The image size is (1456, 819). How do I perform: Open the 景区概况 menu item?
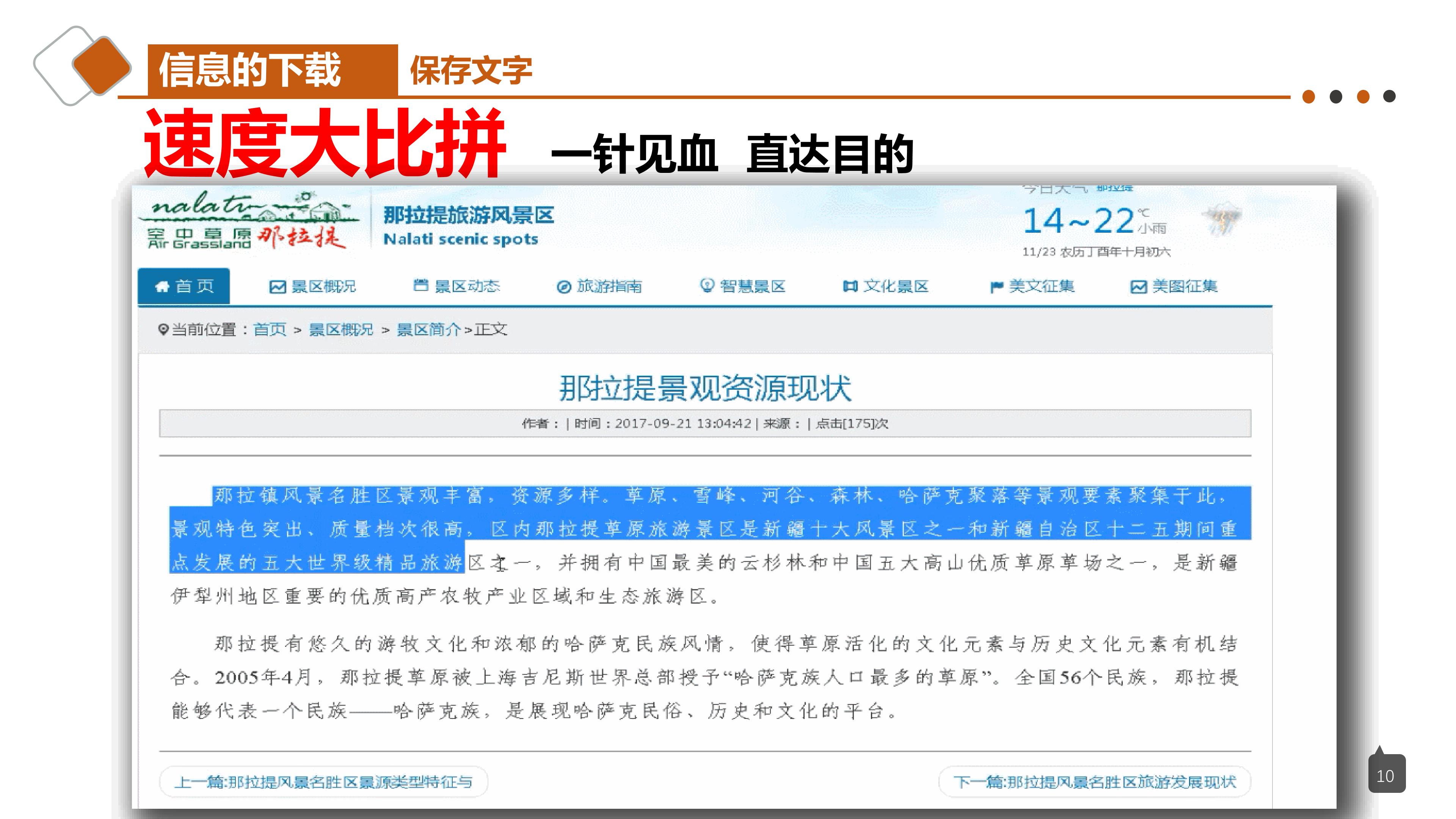pyautogui.click(x=312, y=287)
